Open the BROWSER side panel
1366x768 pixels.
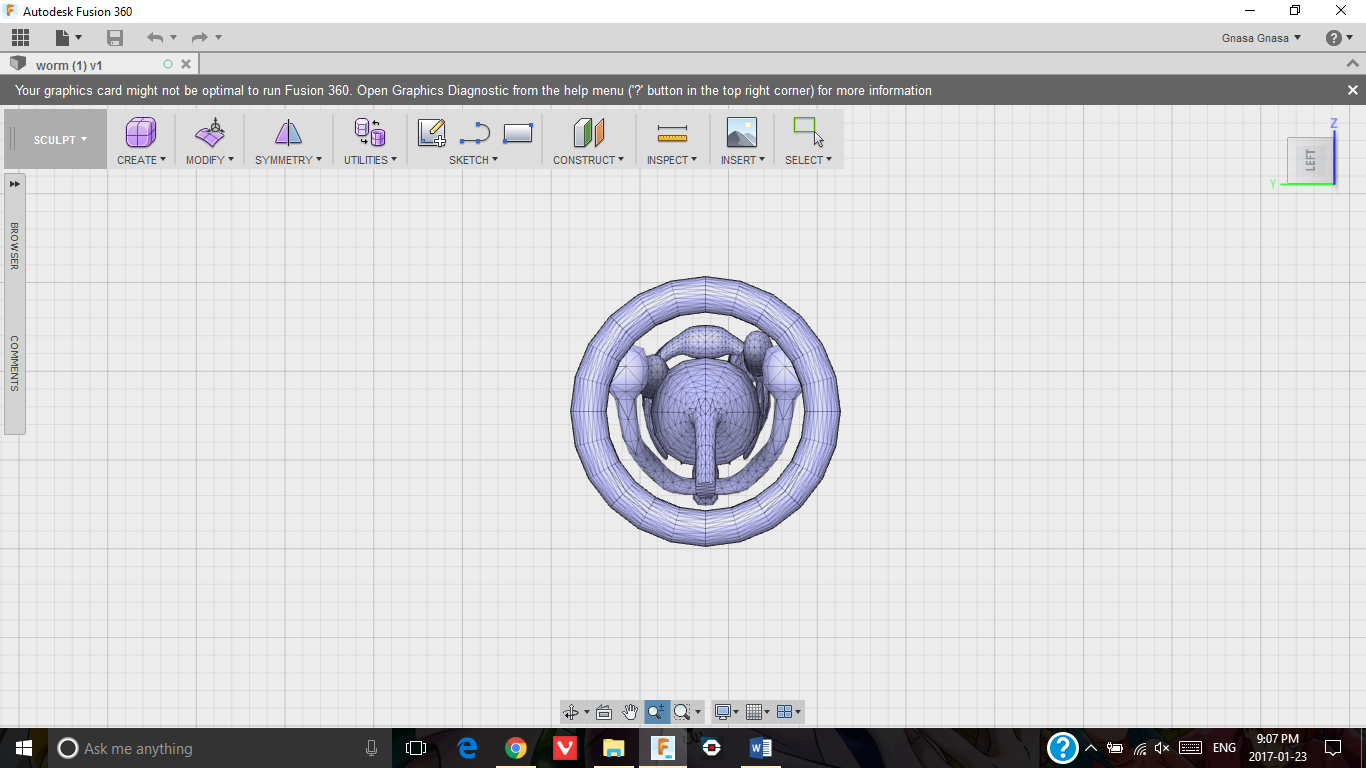coord(15,245)
